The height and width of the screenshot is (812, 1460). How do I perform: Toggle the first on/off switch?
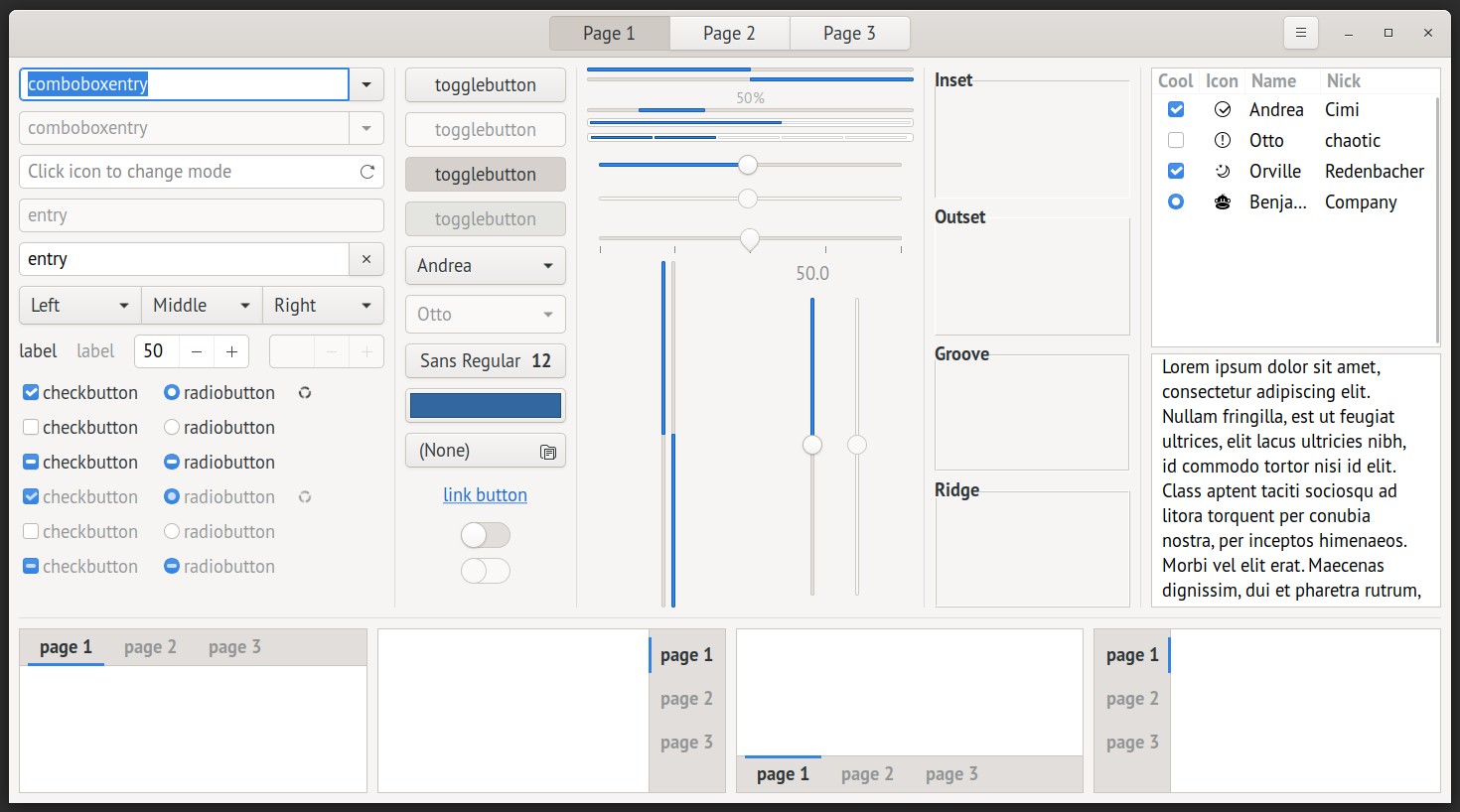click(485, 536)
